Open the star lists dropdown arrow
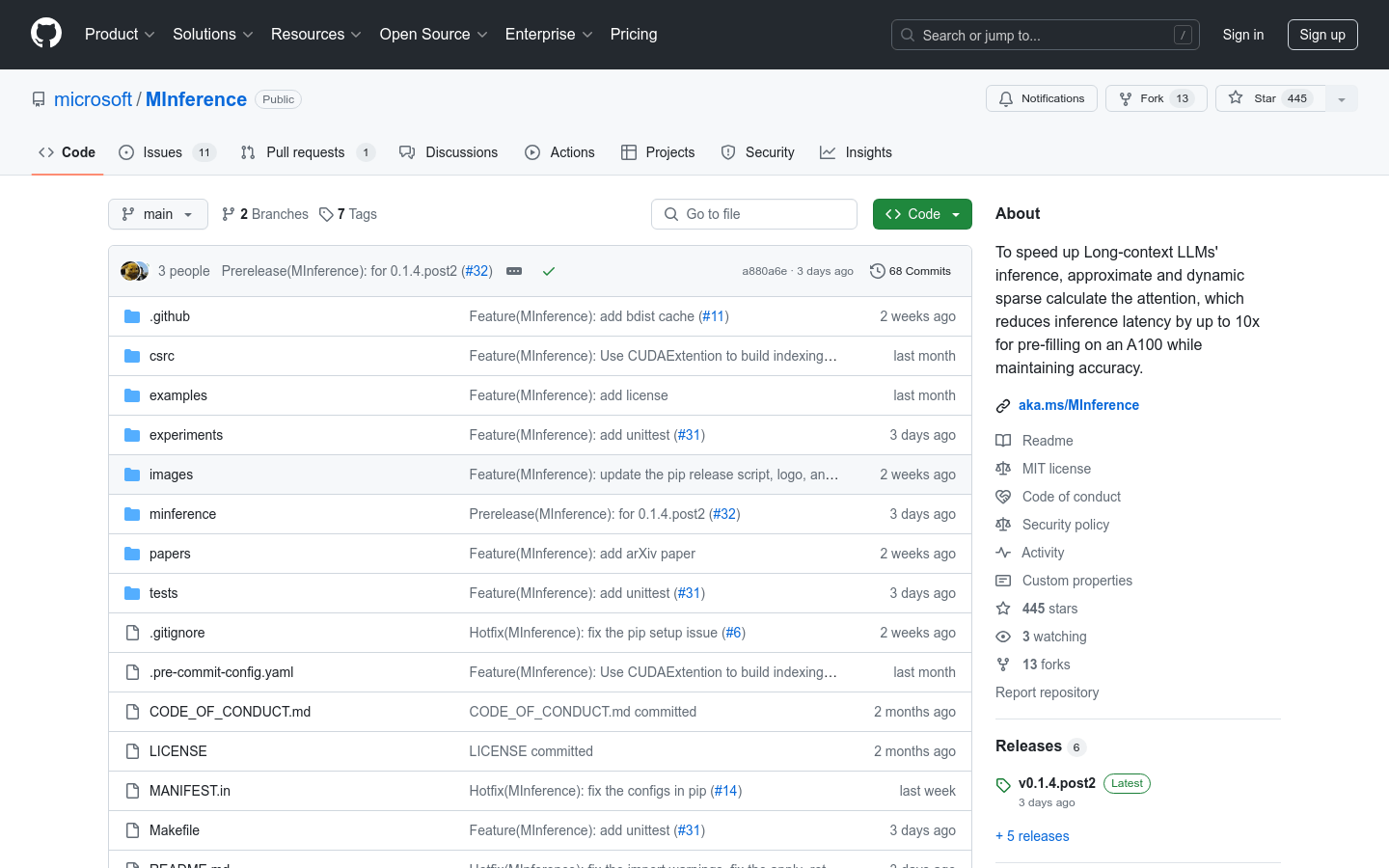The height and width of the screenshot is (868, 1389). tap(1341, 98)
